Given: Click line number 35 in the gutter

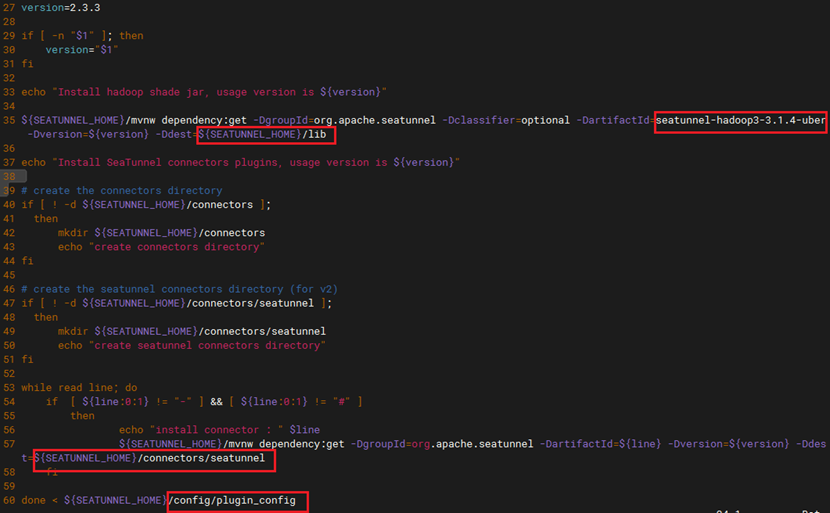Looking at the screenshot, I should pos(9,120).
